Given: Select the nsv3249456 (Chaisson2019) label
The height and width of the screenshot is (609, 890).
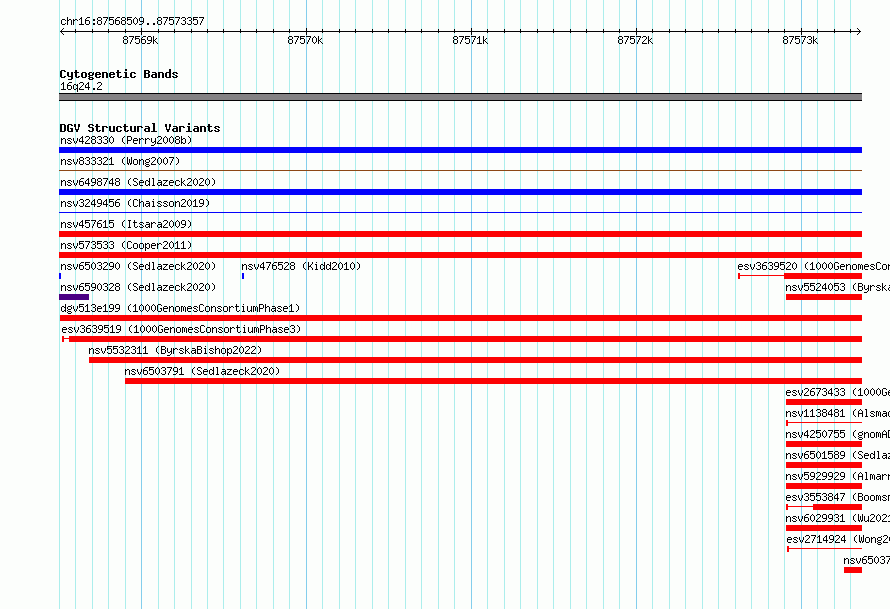Looking at the screenshot, I should (x=135, y=203).
